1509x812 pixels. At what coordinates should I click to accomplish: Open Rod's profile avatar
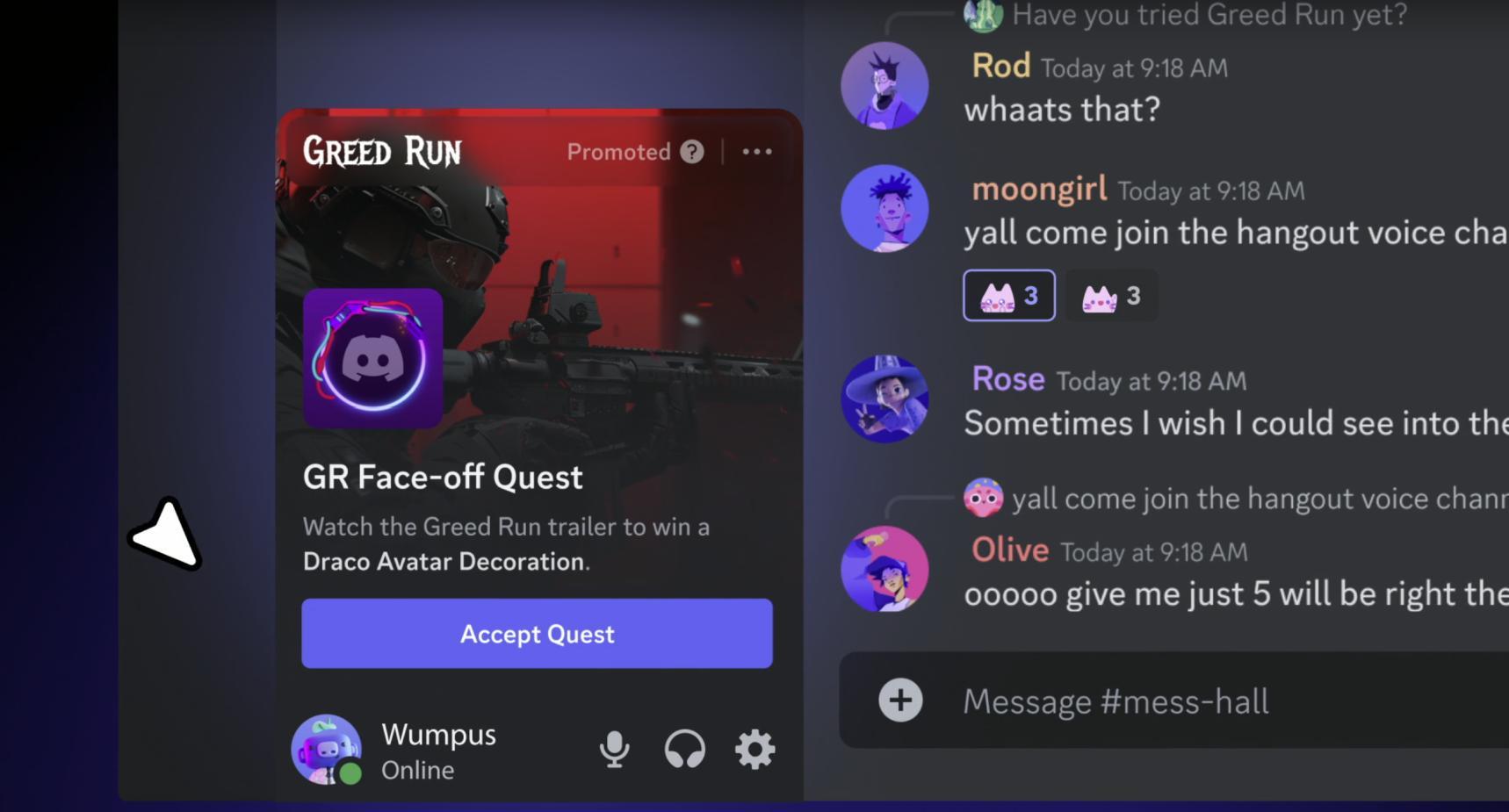[884, 86]
